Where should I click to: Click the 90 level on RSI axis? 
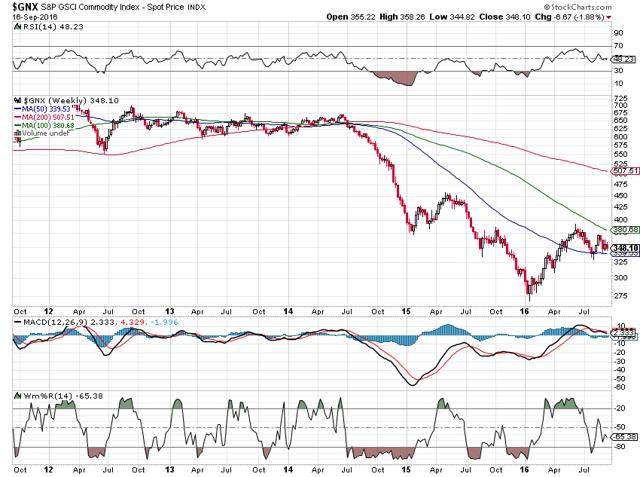618,33
